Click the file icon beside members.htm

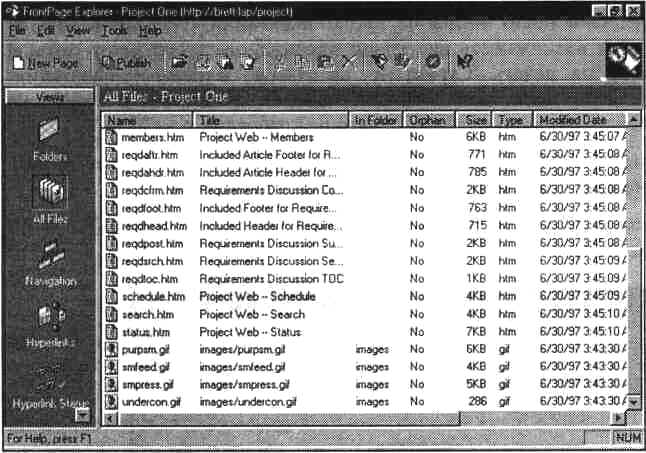(x=111, y=137)
